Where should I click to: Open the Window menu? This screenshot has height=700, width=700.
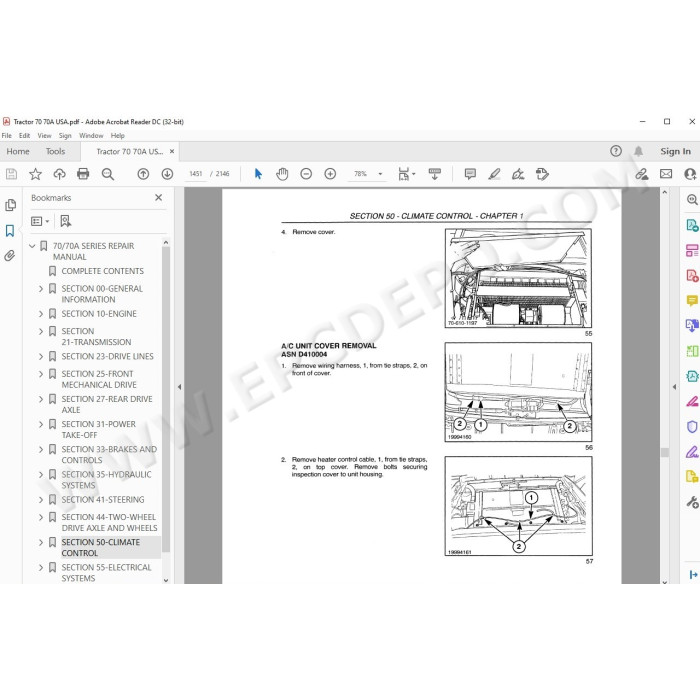point(91,135)
